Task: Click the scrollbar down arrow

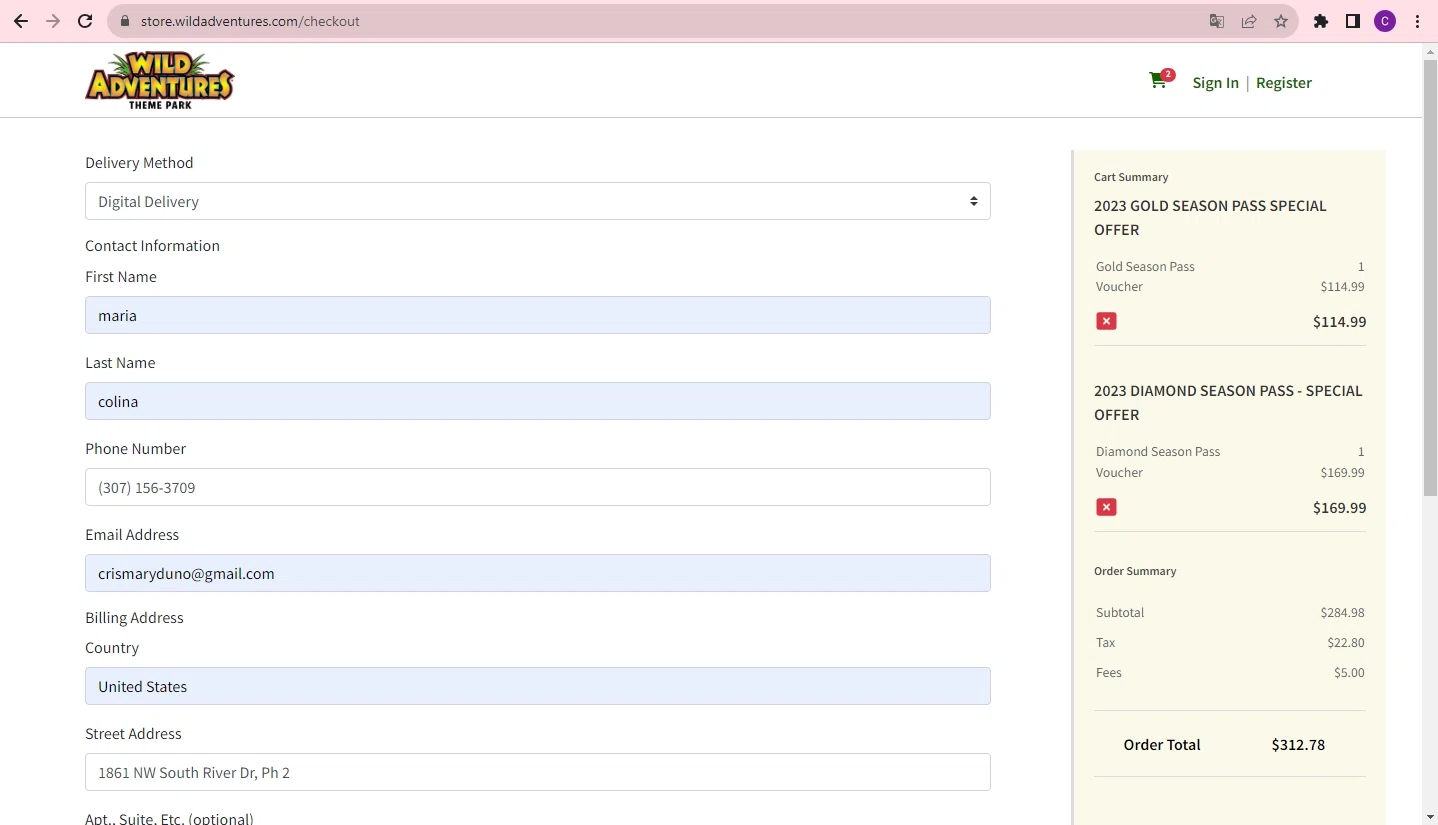Action: 1430,817
